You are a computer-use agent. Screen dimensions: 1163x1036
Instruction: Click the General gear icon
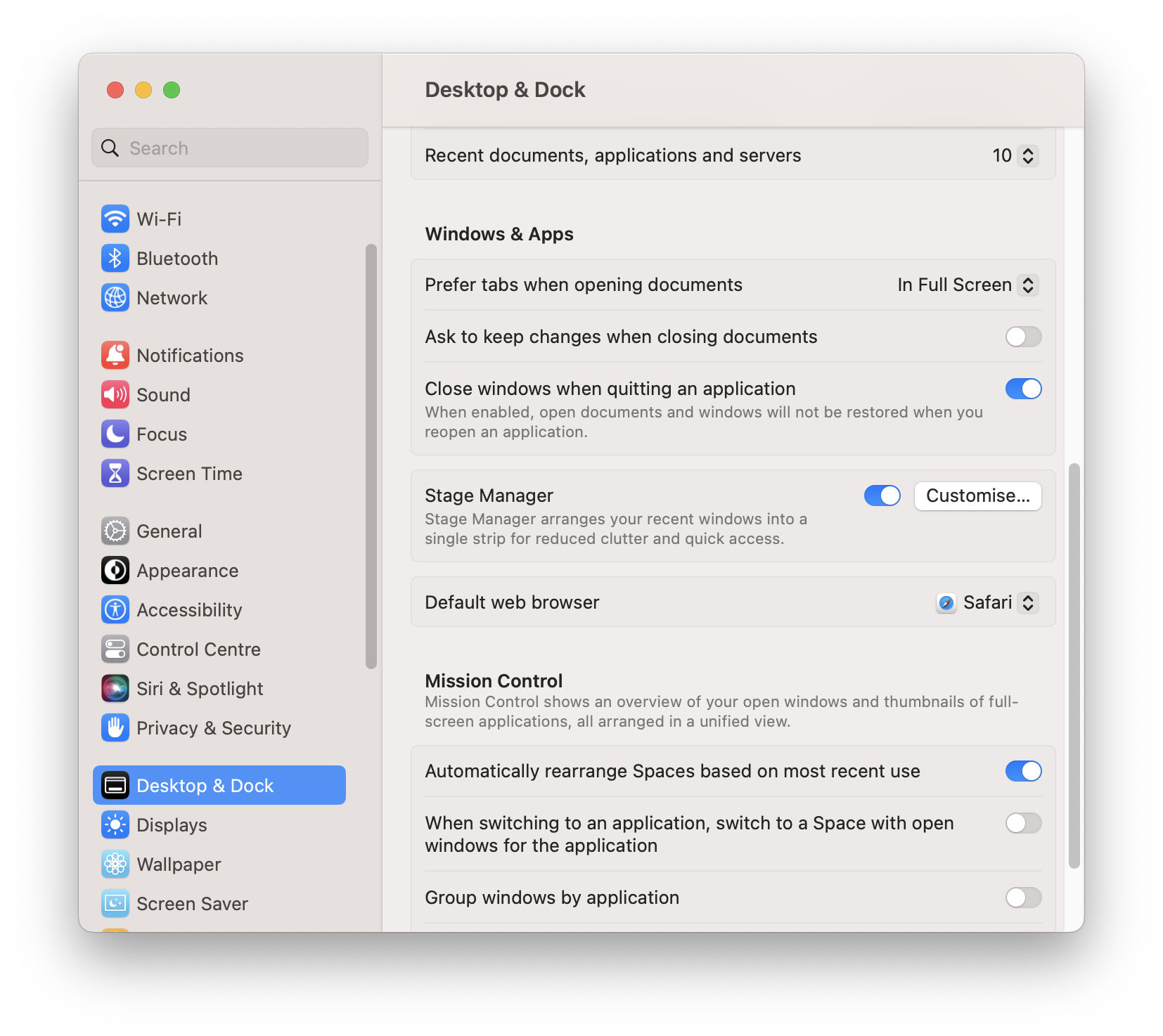[115, 531]
